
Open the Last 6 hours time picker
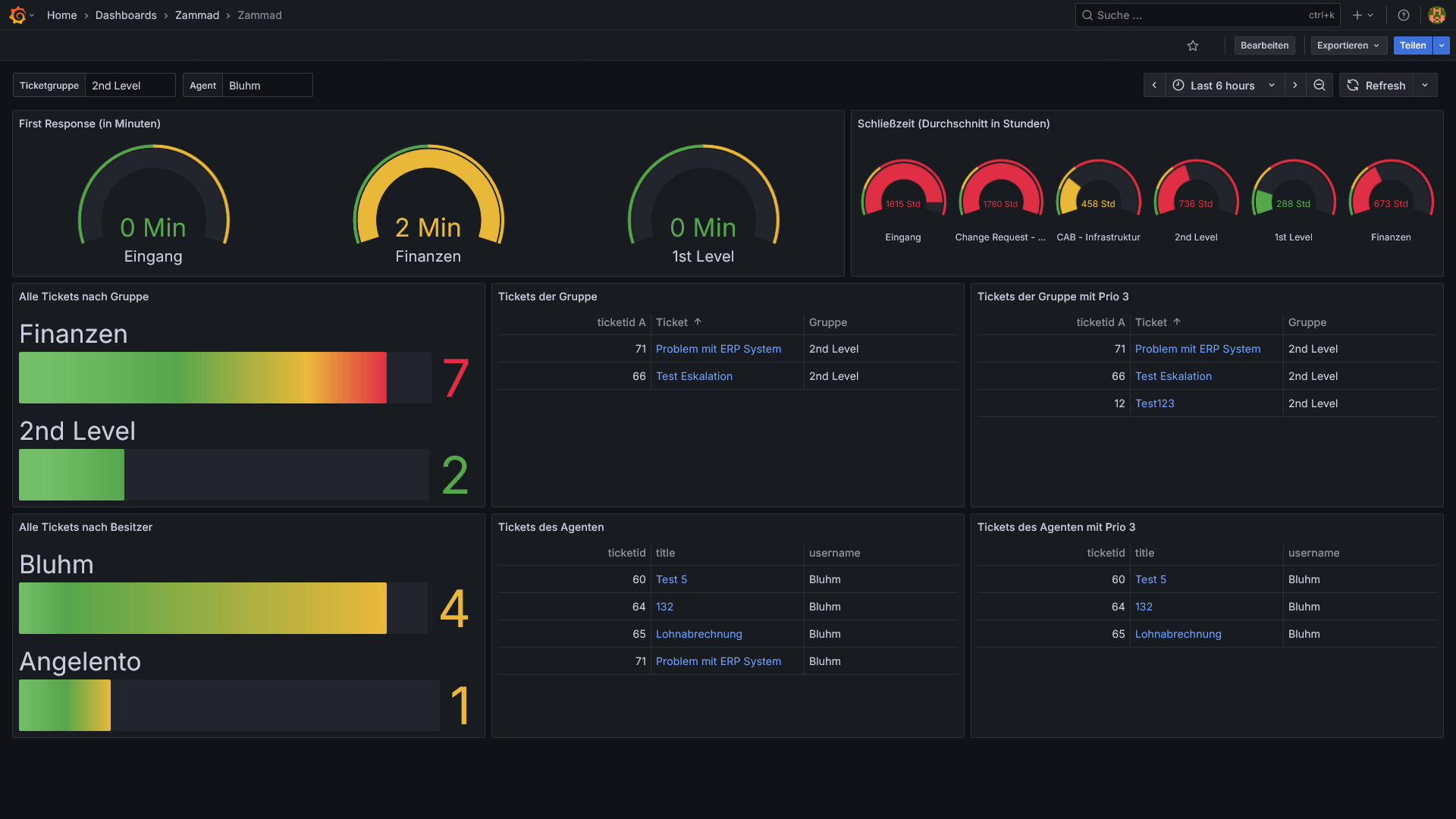[1222, 86]
